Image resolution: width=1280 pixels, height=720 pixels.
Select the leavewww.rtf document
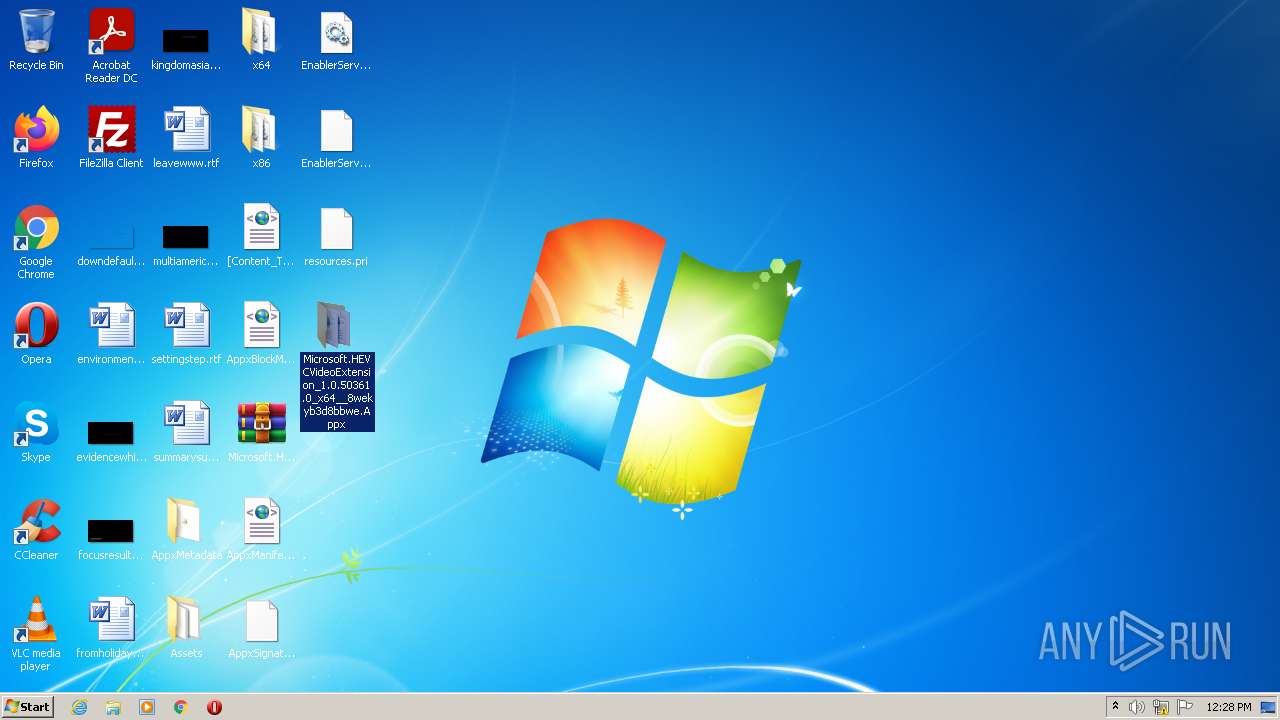[186, 138]
